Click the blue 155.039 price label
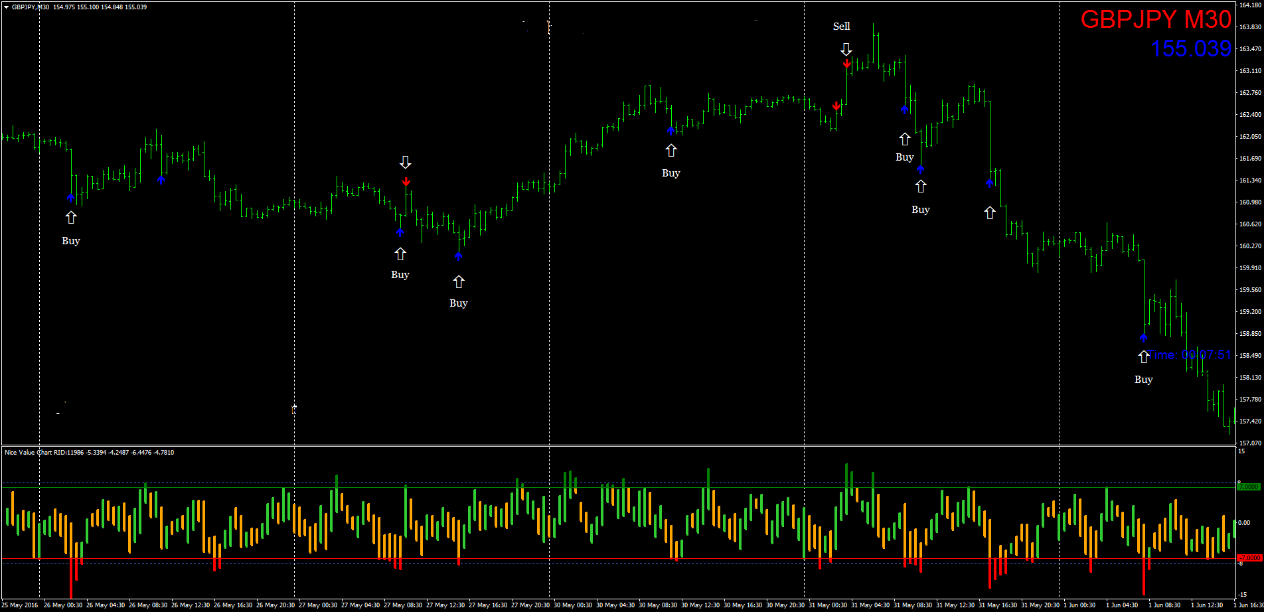The width and height of the screenshot is (1264, 612). [1190, 48]
